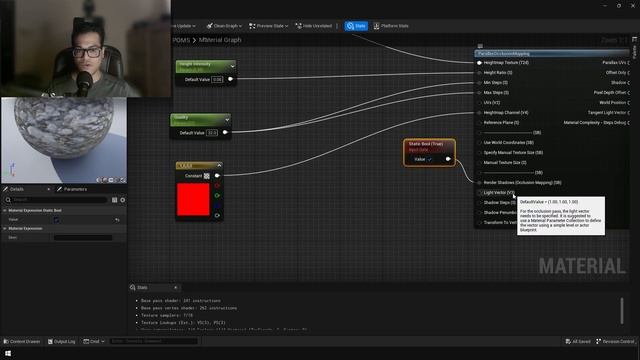Click the Render Shadows (Occlusion Mapping) pin
This screenshot has width=640, height=360.
point(479,183)
